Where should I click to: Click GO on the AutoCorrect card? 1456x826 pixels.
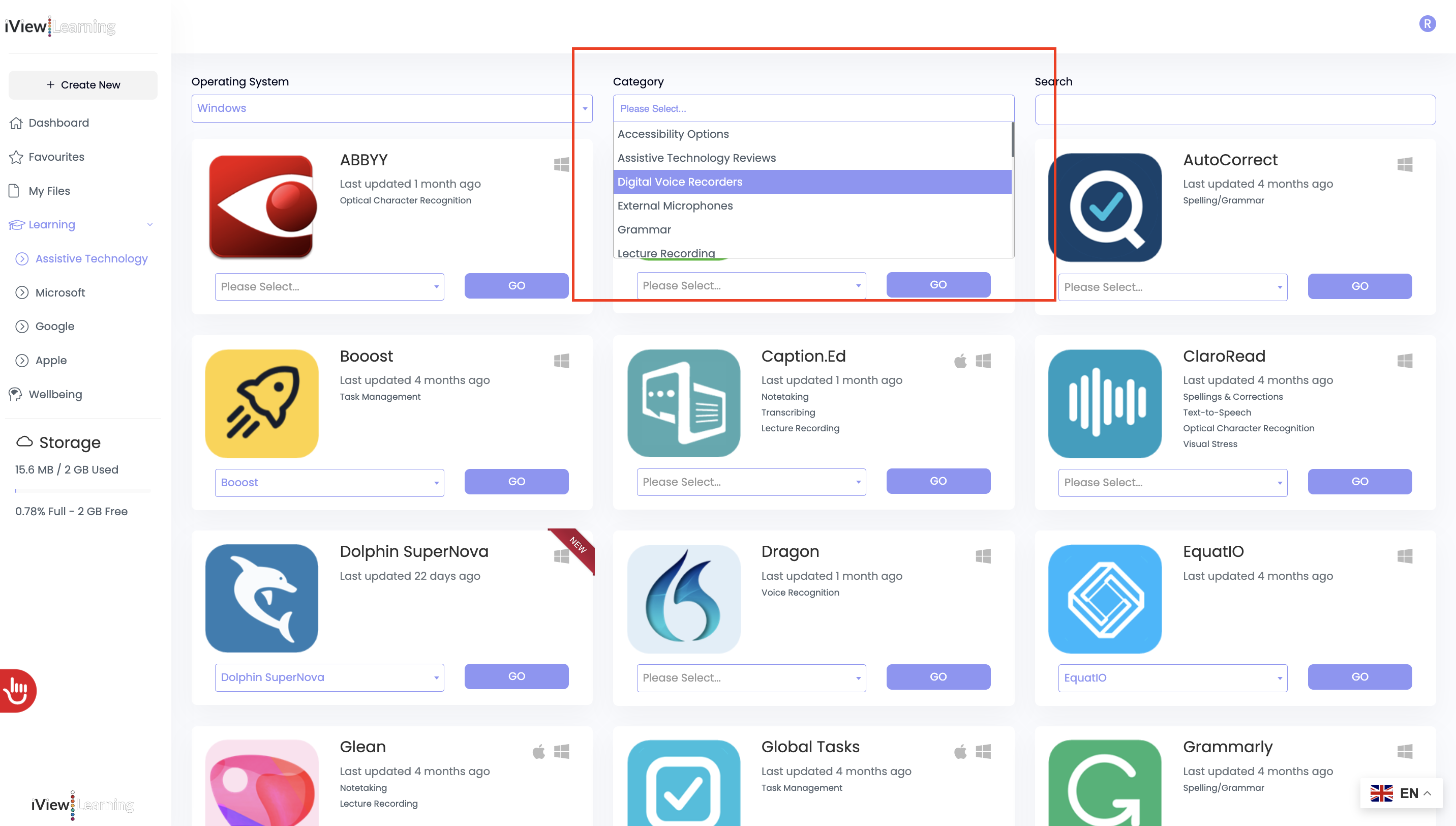pos(1359,286)
